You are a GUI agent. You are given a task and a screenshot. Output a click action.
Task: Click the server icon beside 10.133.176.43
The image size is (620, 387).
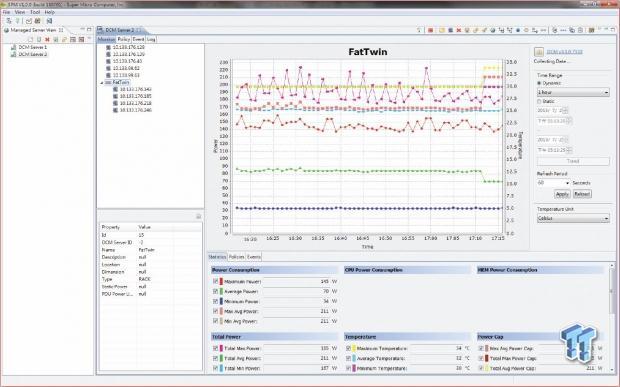click(x=108, y=61)
